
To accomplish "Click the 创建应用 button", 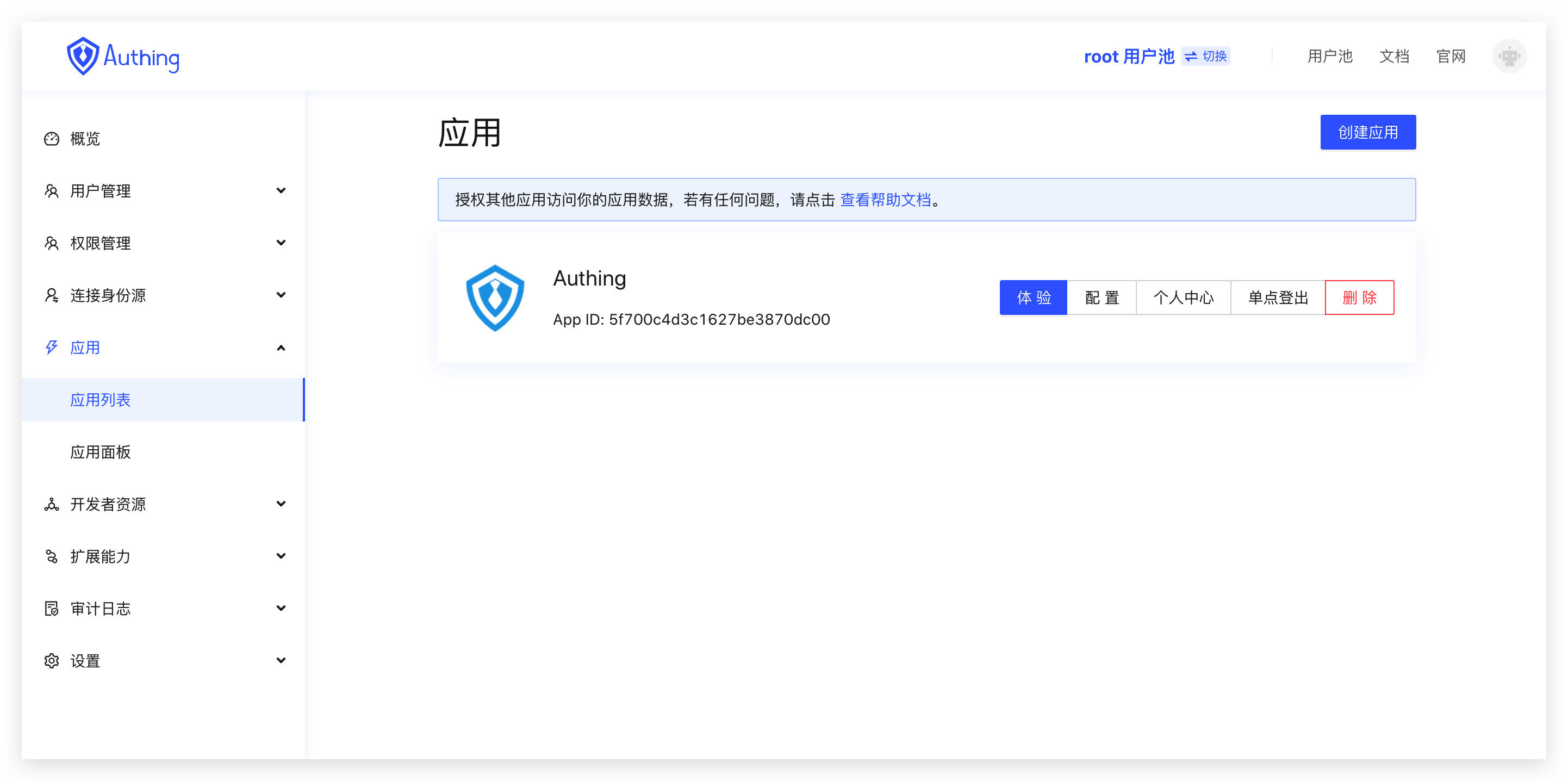I will click(x=1368, y=132).
